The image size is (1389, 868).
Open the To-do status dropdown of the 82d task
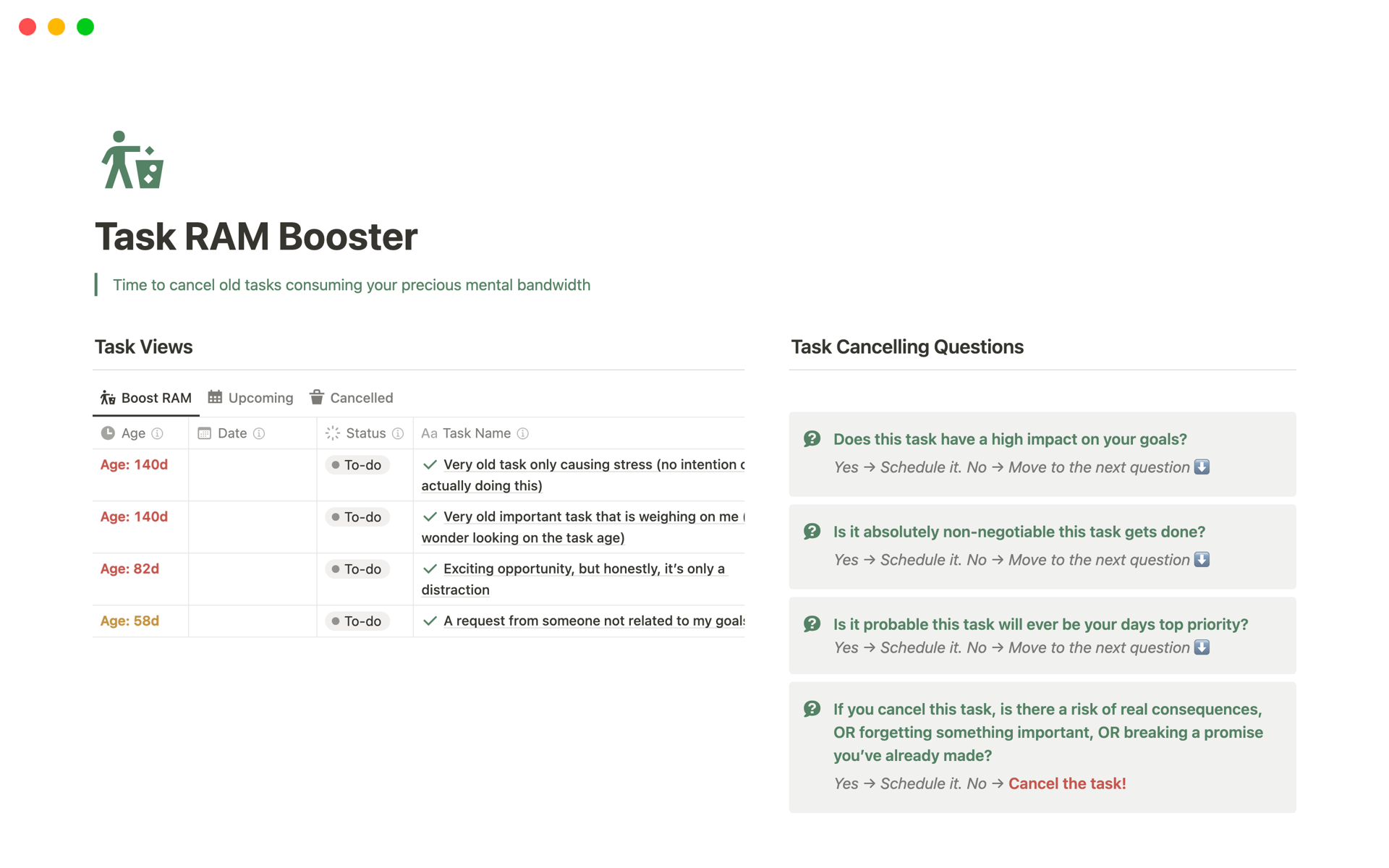coord(357,569)
